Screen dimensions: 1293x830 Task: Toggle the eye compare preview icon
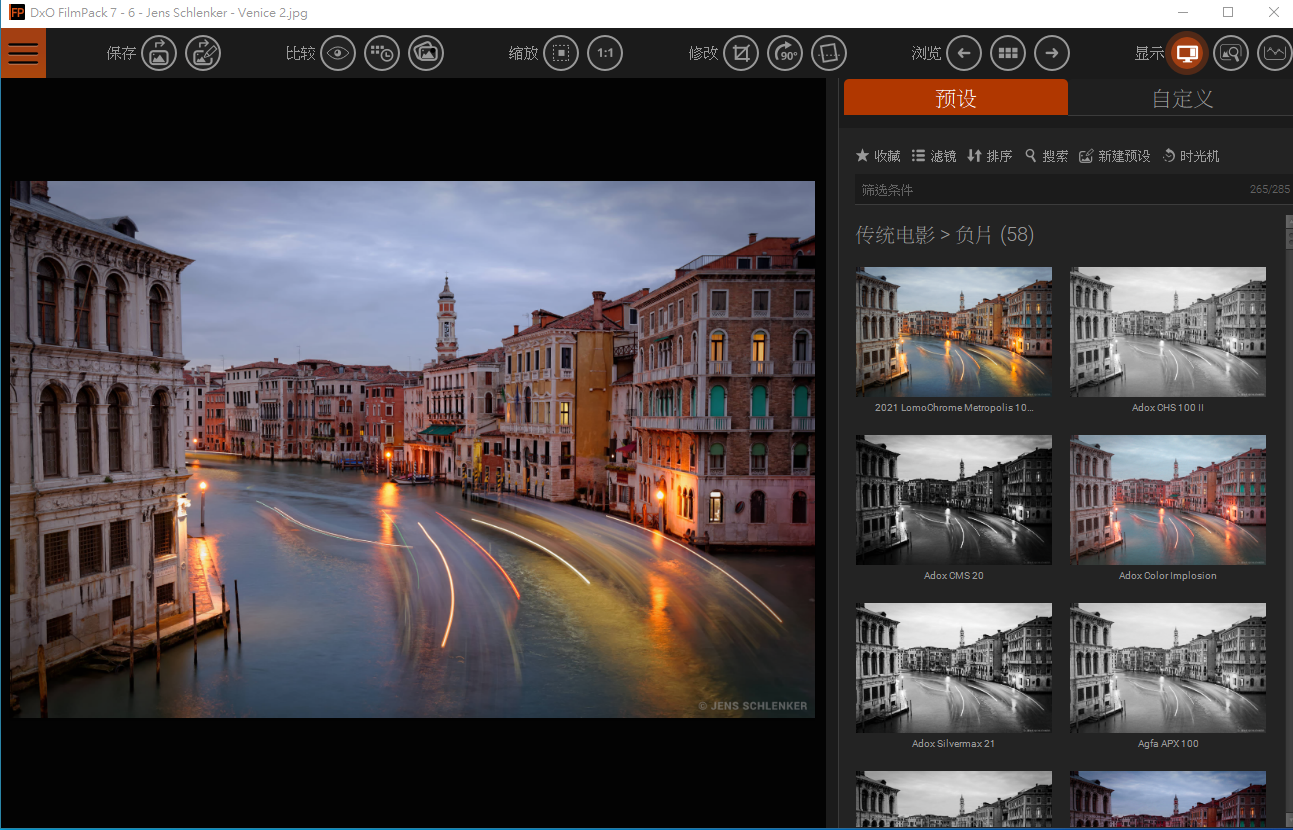coord(338,53)
